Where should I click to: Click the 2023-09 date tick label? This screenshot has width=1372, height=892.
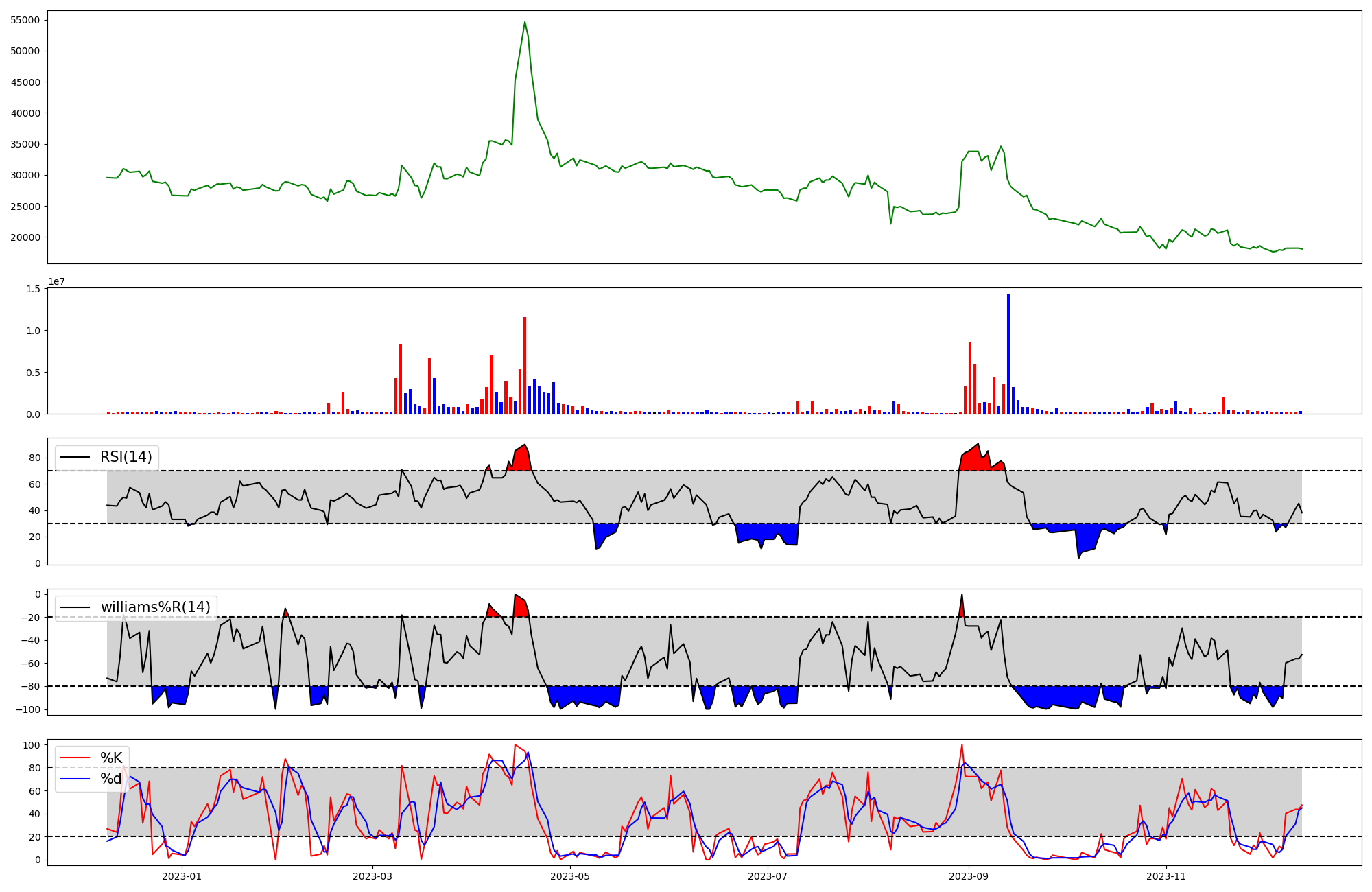click(969, 876)
